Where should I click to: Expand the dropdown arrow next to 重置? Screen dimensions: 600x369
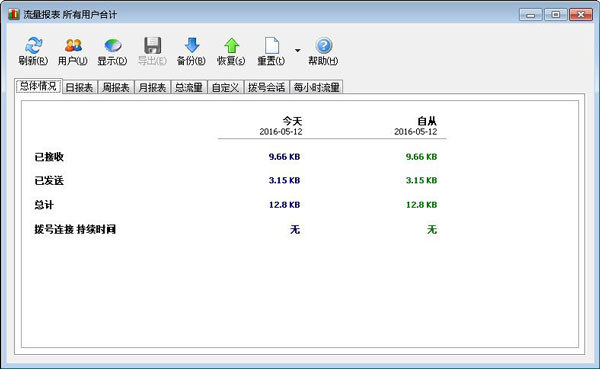[x=297, y=50]
